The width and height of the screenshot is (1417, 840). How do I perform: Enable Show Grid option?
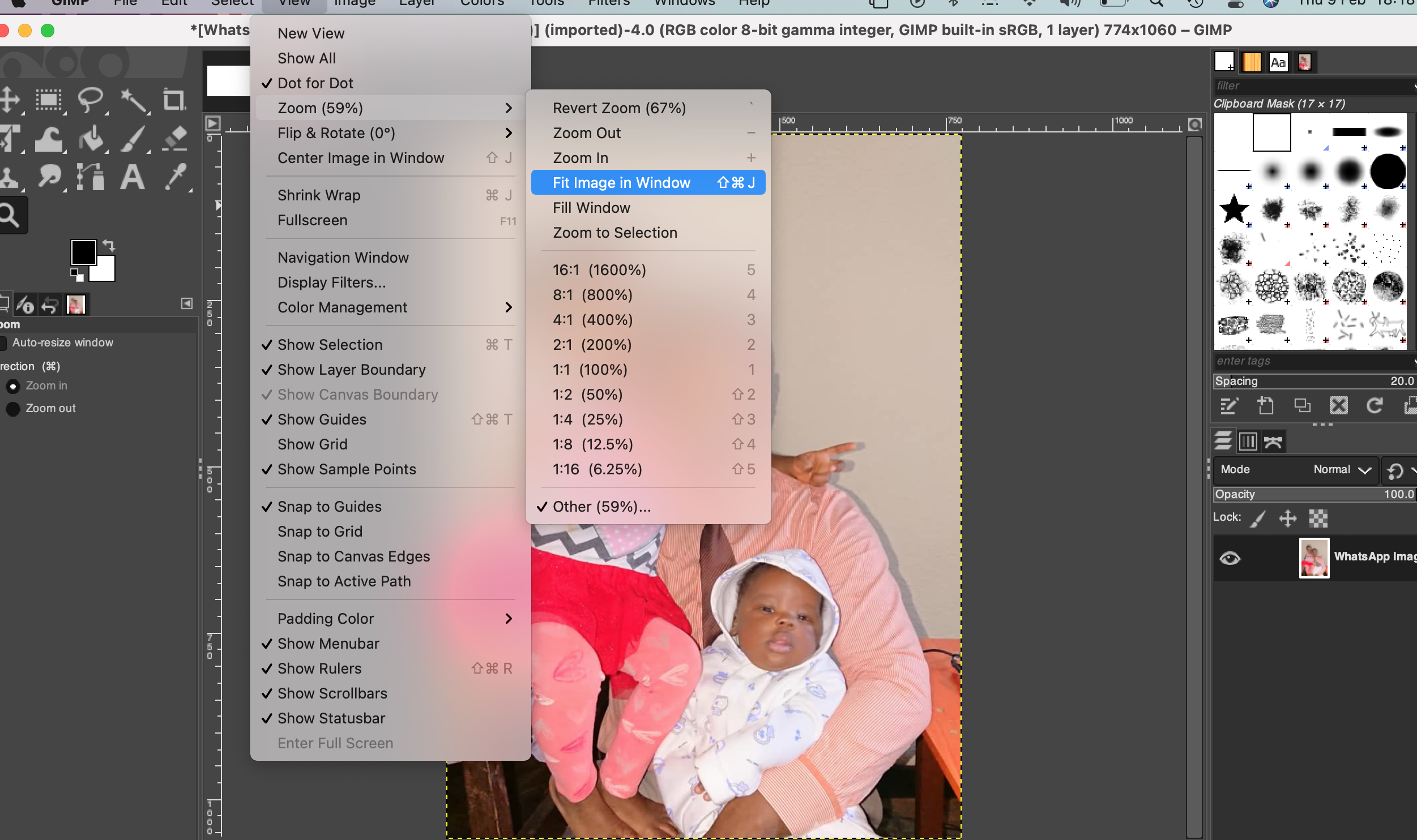pyautogui.click(x=391, y=444)
